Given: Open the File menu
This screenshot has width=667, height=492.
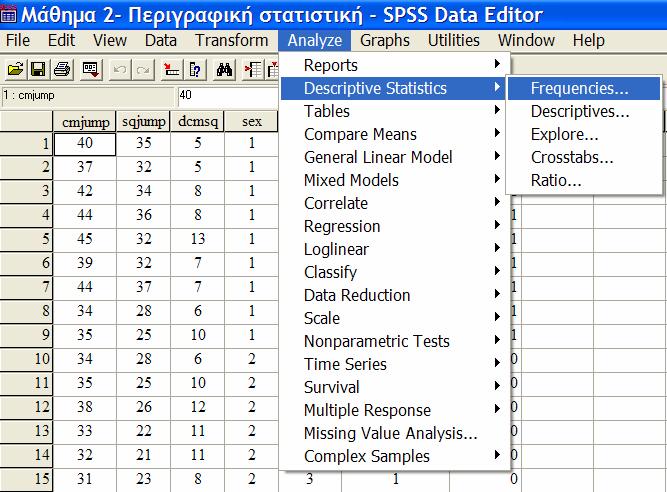Looking at the screenshot, I should (18, 40).
